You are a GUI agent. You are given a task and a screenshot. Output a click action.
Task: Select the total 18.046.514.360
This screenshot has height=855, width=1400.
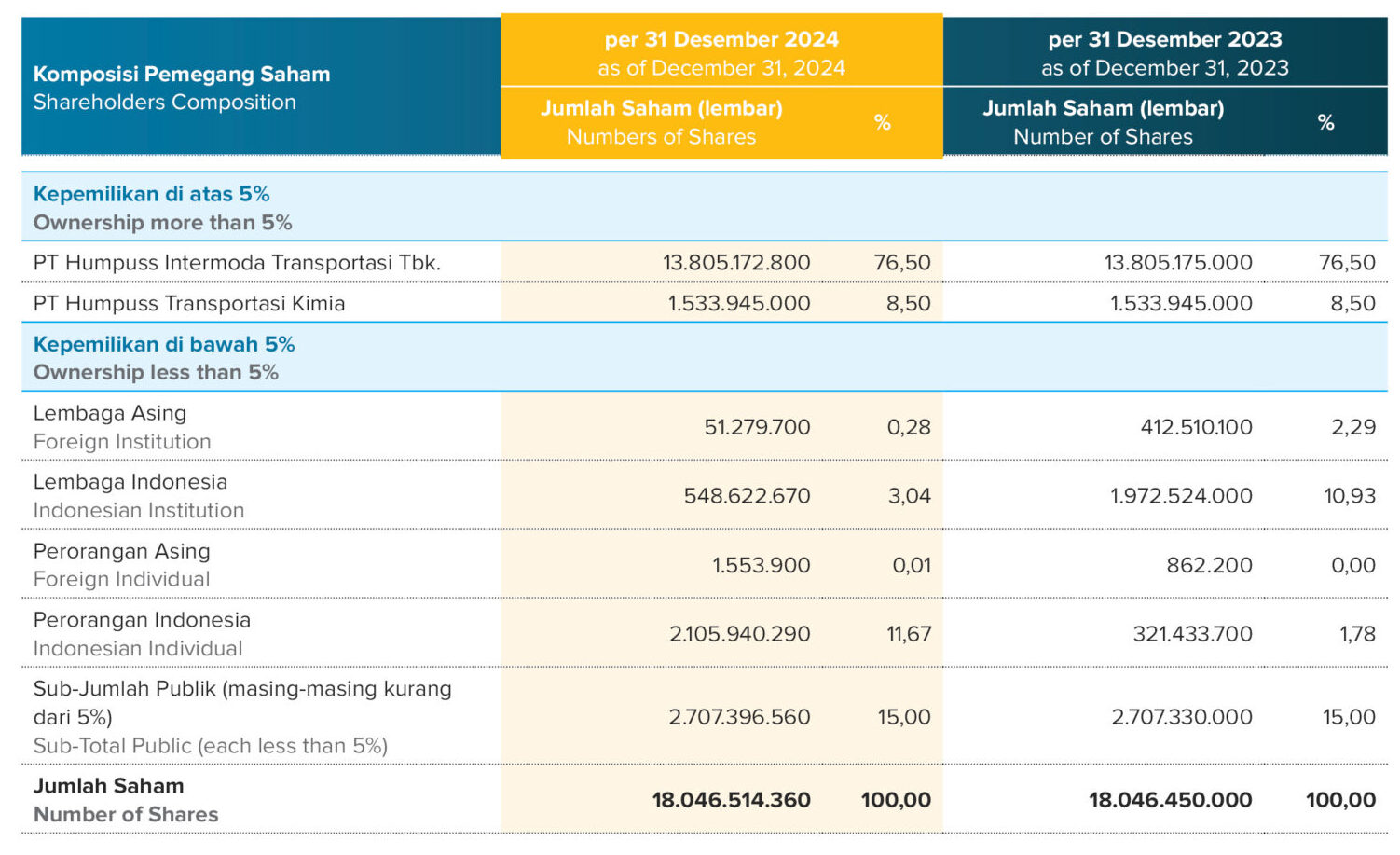pos(732,800)
